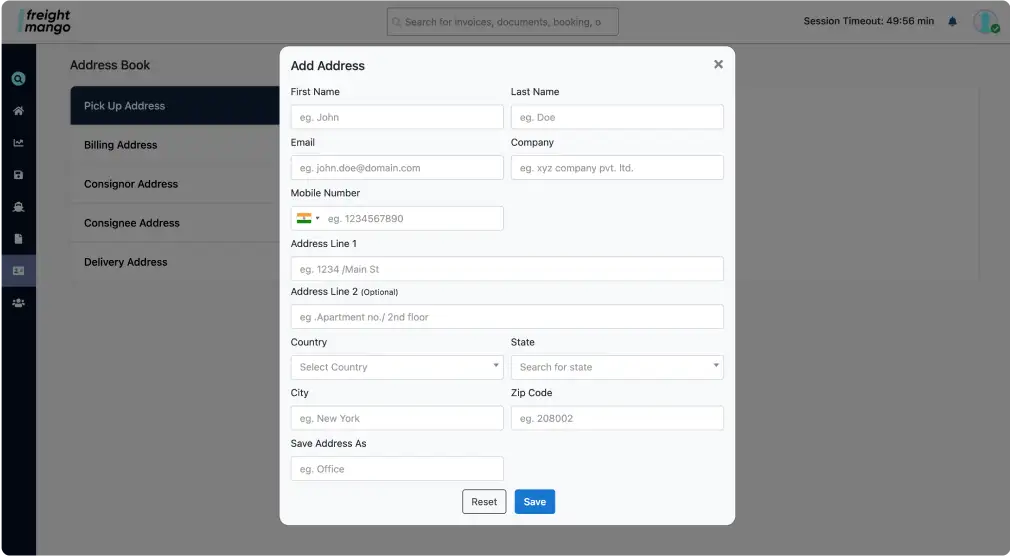The height and width of the screenshot is (556, 1010).
Task: Click into the Address Line 1 field
Action: (507, 269)
